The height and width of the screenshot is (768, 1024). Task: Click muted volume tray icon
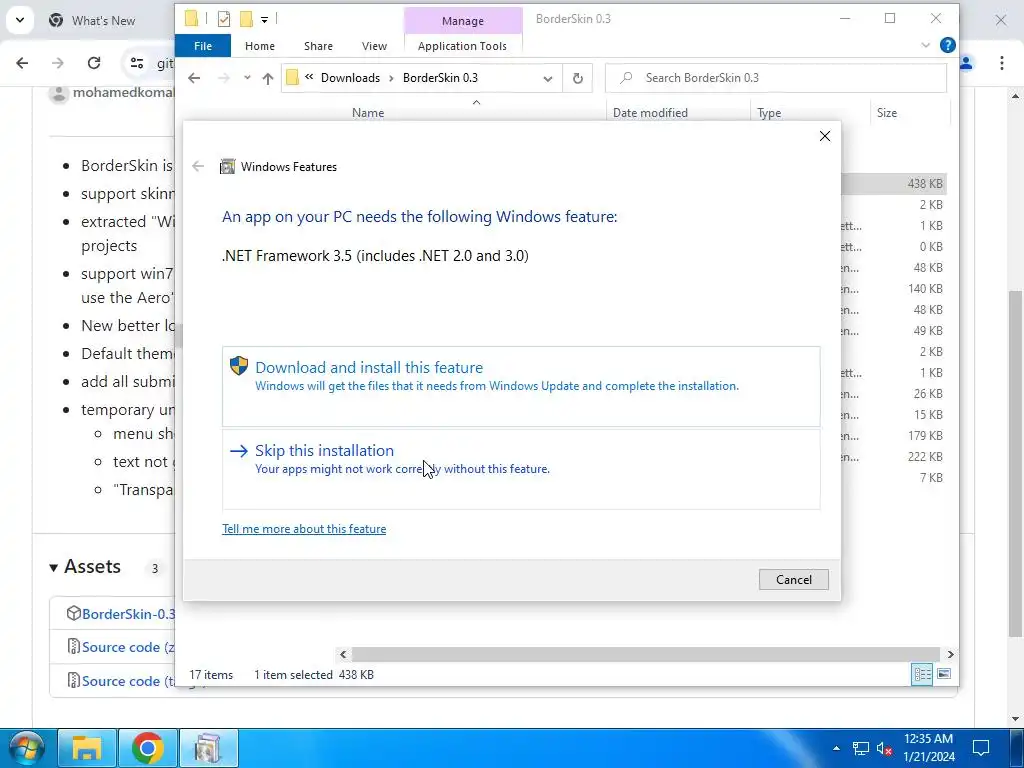click(884, 748)
